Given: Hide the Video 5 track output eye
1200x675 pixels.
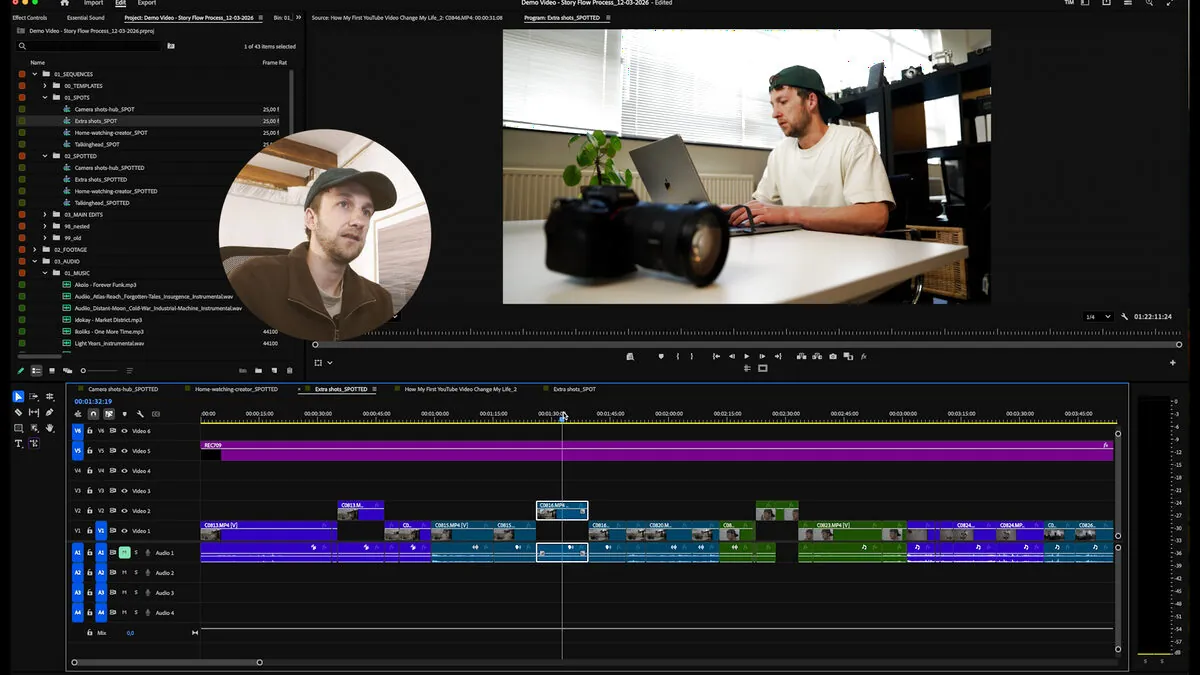Looking at the screenshot, I should point(125,451).
